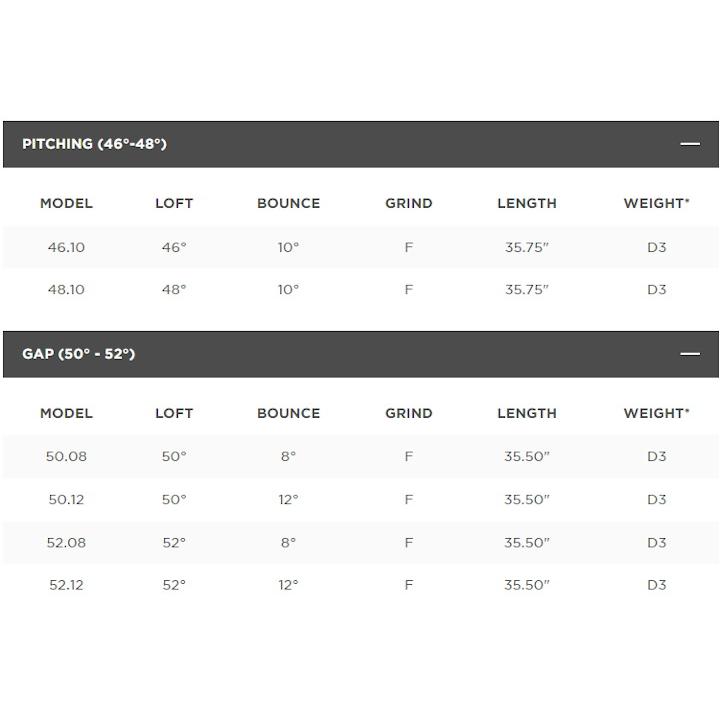Select the 52.12 model entry

(66, 585)
